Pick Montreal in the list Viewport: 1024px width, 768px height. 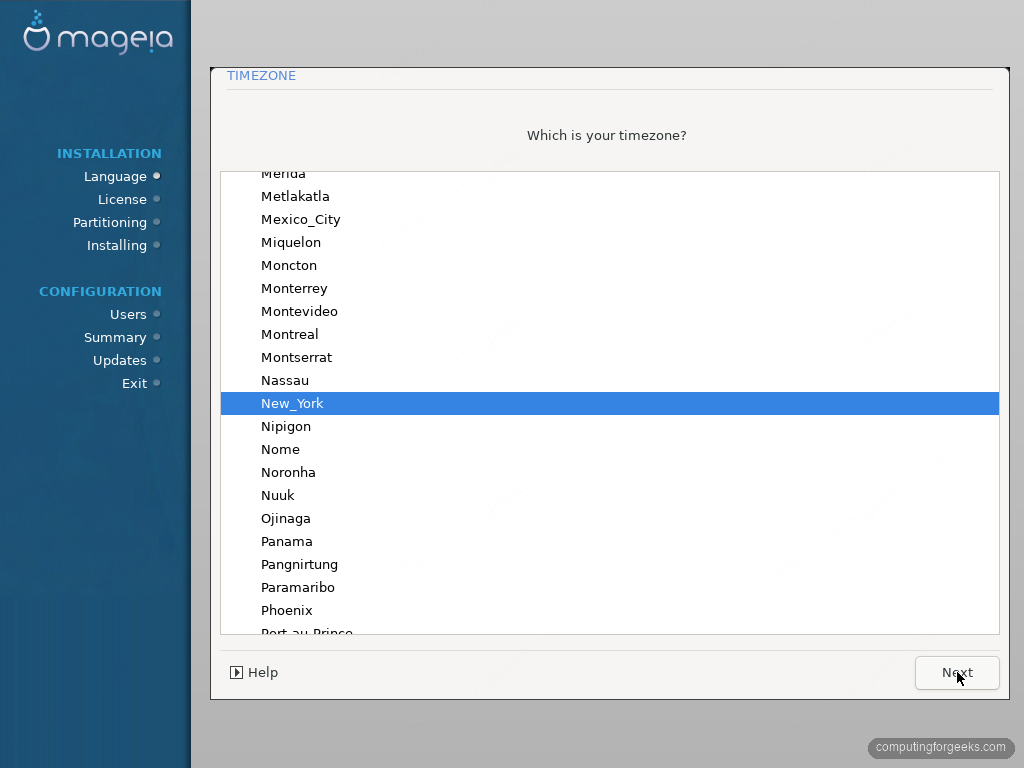click(609, 334)
